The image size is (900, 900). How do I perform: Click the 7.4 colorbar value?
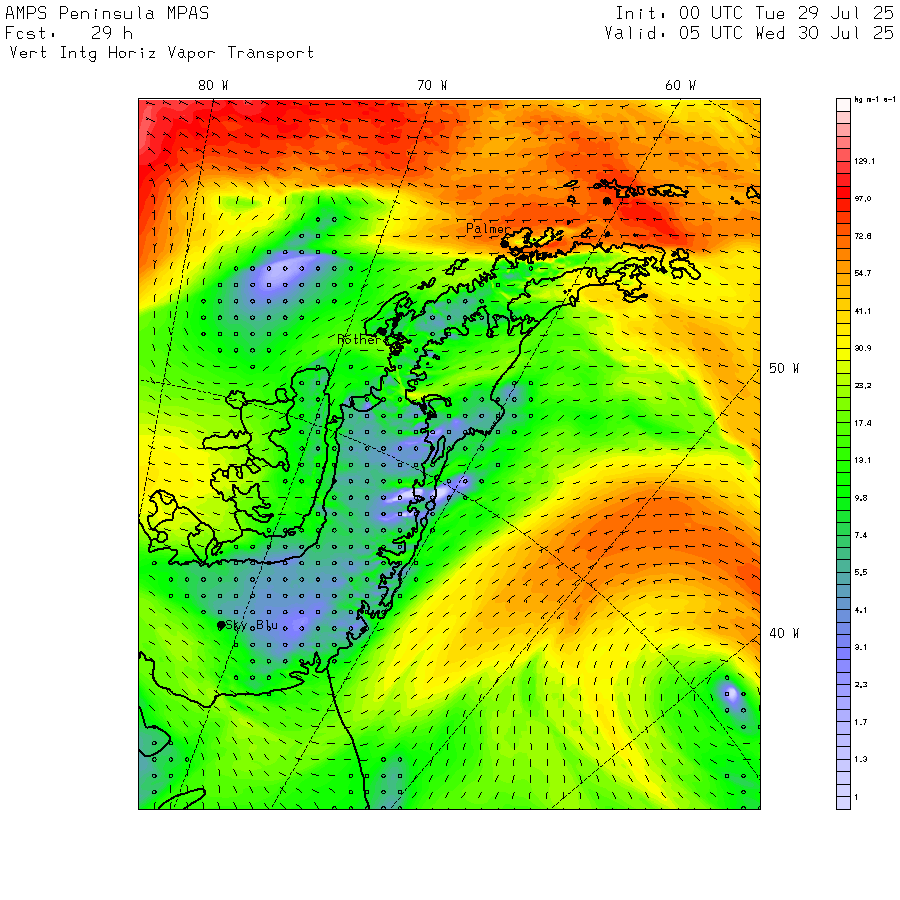tap(861, 536)
